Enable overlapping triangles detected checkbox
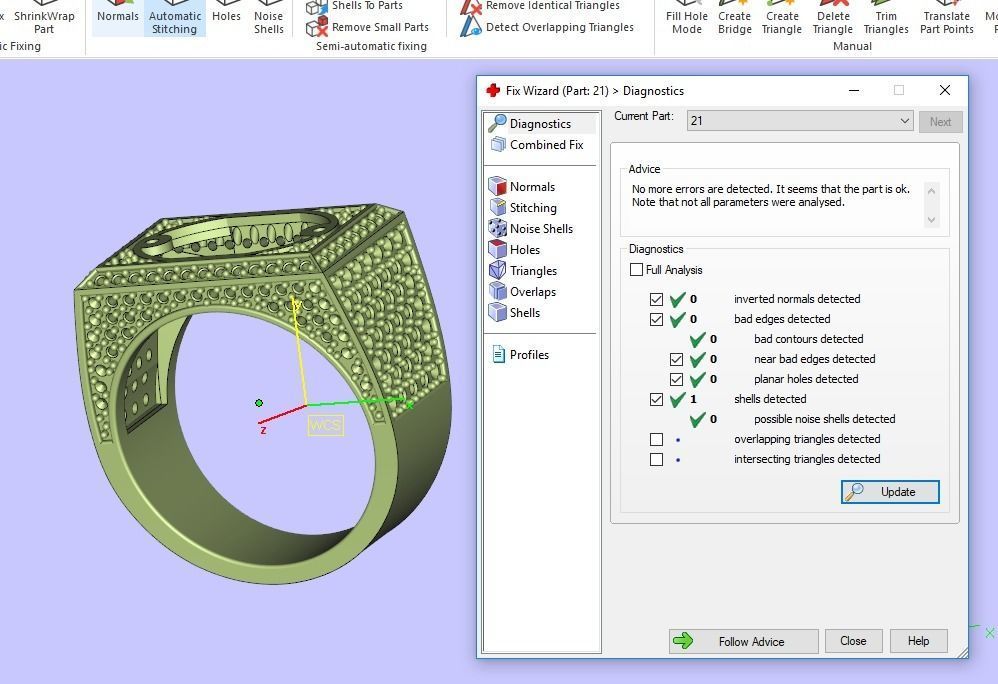 point(656,440)
